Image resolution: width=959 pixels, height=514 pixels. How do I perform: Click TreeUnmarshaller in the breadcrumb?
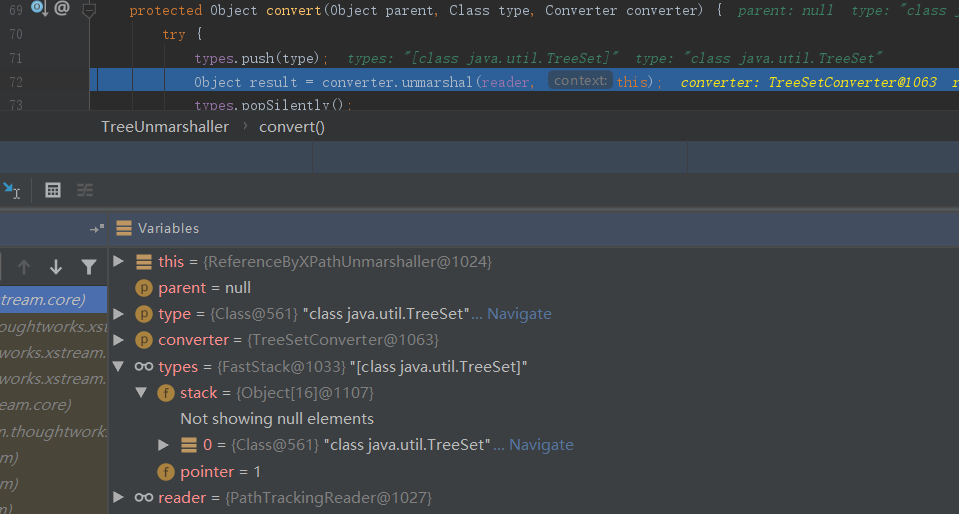coord(164,127)
